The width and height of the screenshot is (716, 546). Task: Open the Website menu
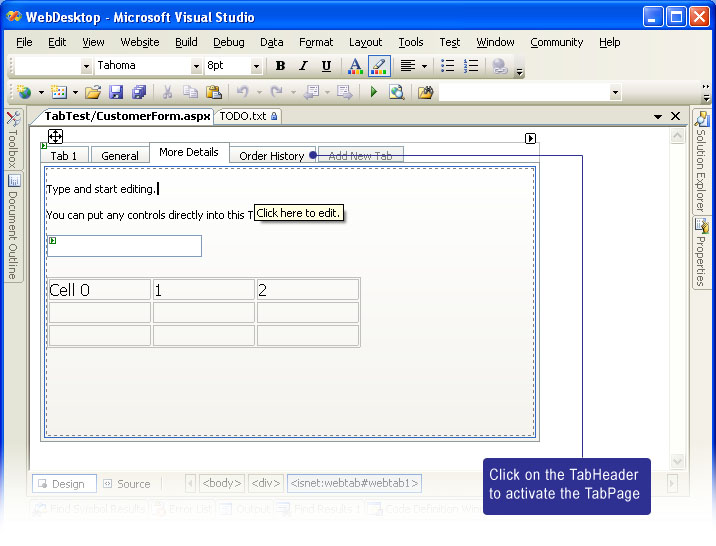140,42
